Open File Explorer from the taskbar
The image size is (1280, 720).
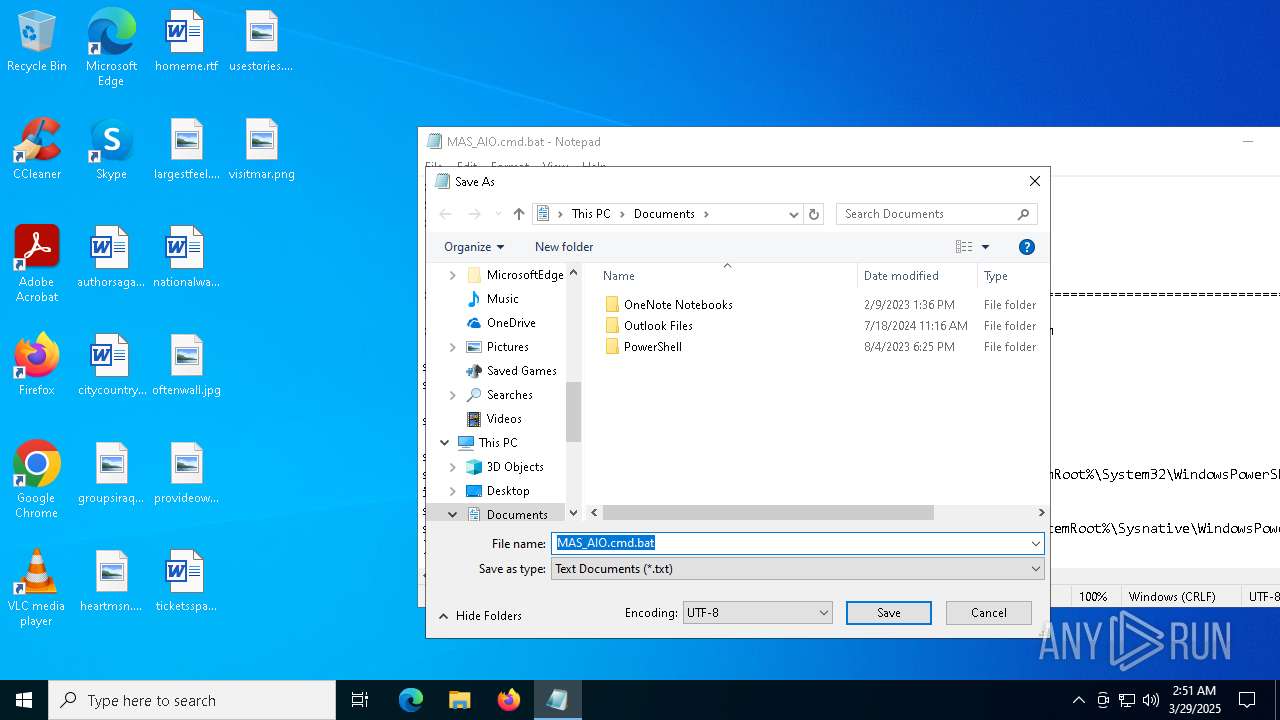[459, 700]
